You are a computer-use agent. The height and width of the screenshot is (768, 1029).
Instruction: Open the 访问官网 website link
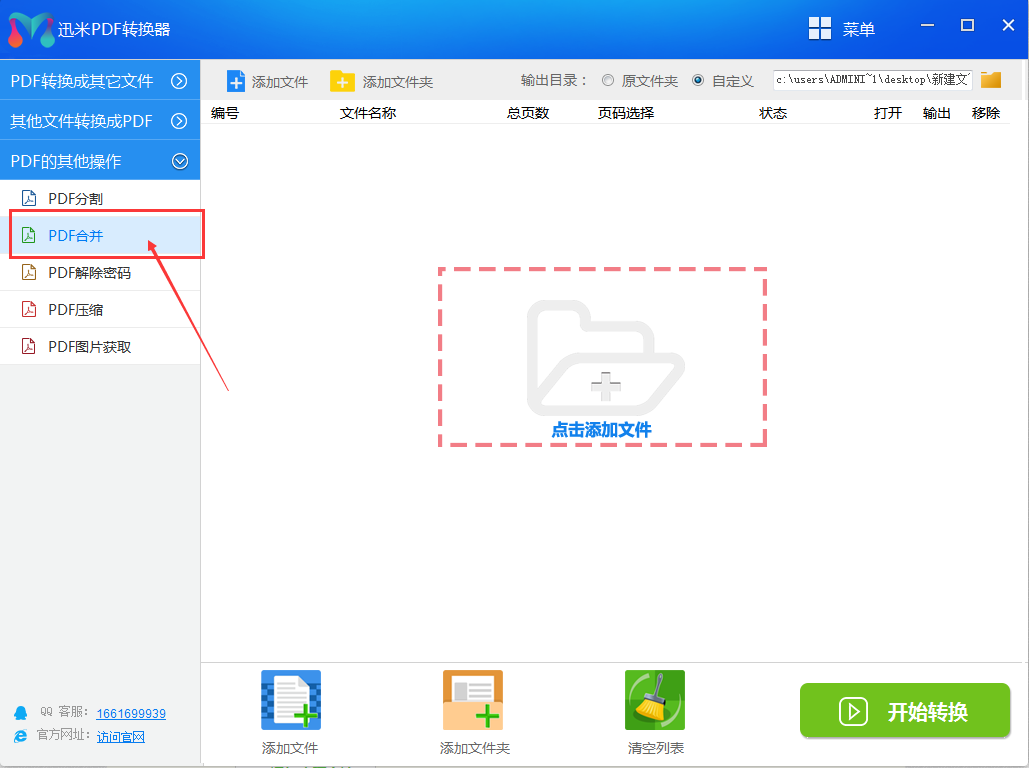[x=121, y=737]
